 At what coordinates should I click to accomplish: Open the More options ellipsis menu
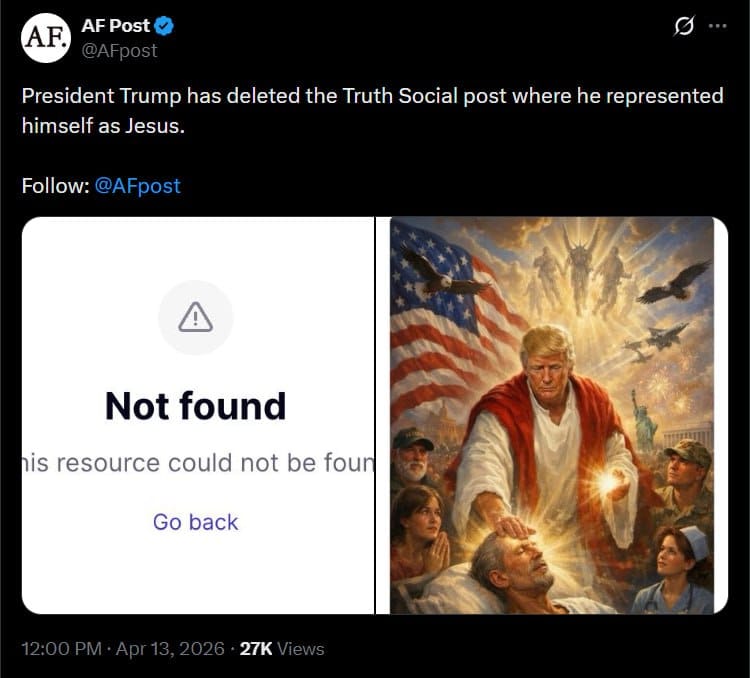717,27
